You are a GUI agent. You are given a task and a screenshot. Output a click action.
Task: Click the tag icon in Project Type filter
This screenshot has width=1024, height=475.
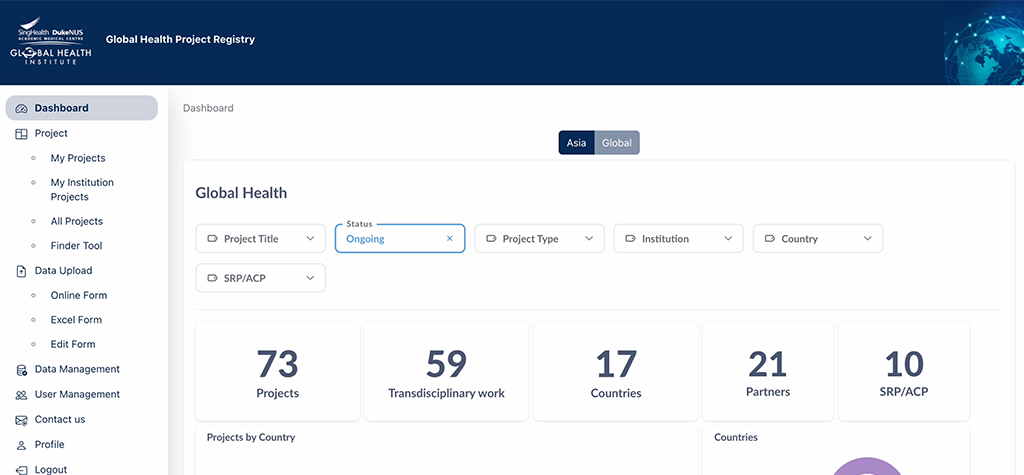[491, 238]
